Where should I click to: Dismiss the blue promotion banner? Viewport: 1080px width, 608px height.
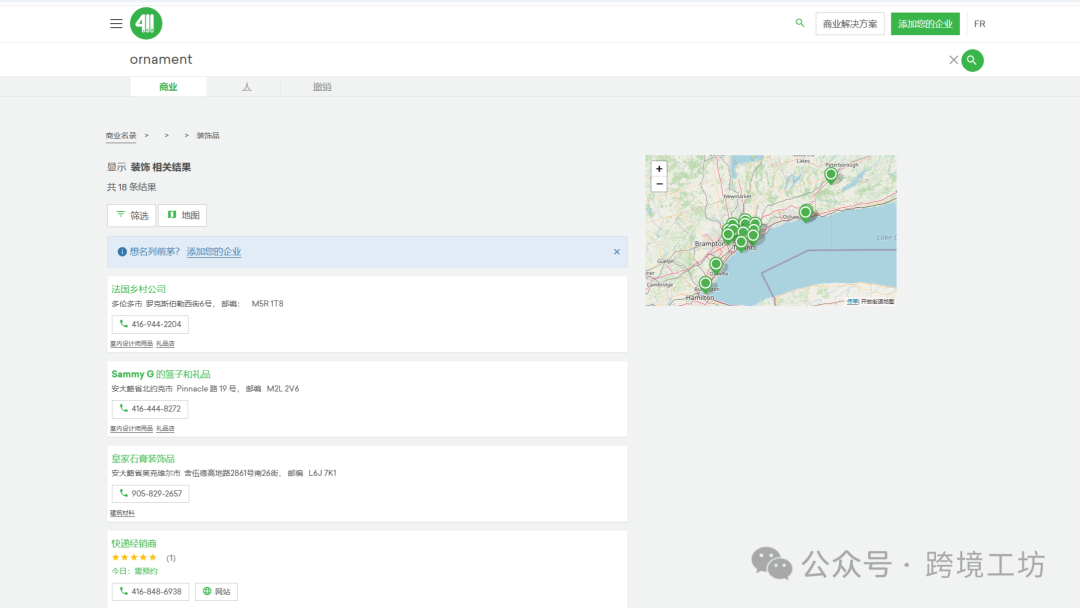pos(617,252)
